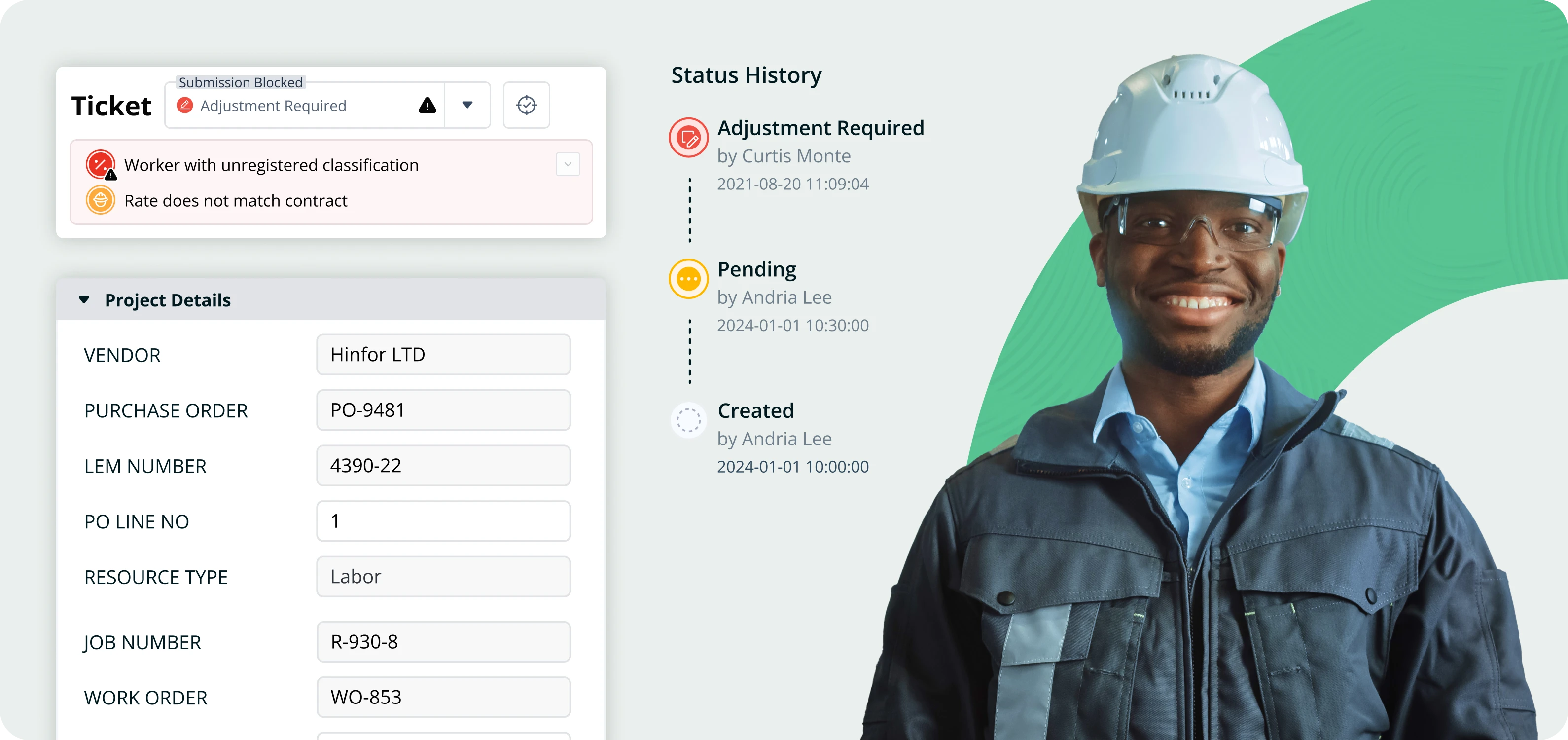This screenshot has height=740, width=1568.
Task: Click the Curtis Monte author name
Action: click(x=796, y=156)
